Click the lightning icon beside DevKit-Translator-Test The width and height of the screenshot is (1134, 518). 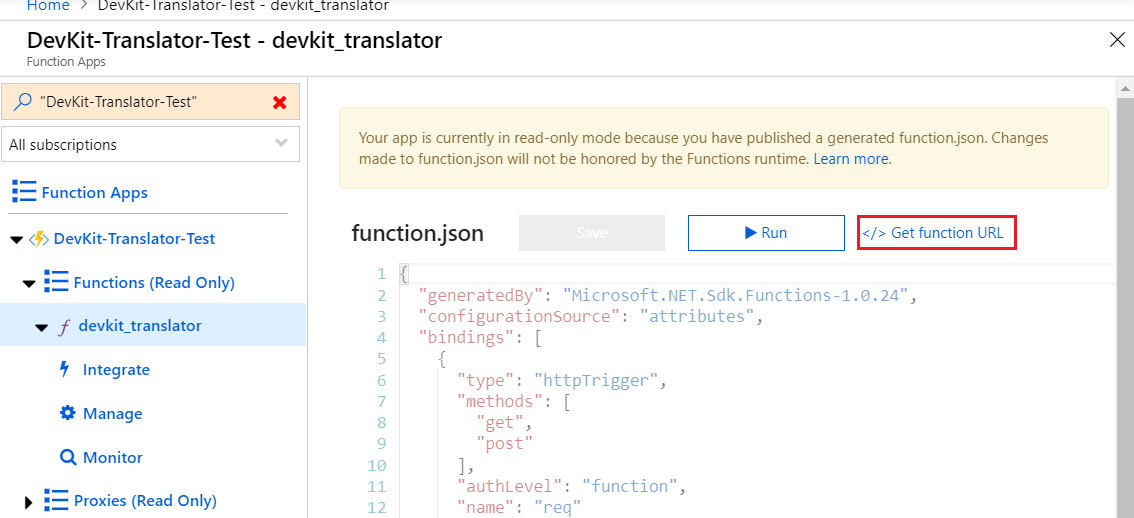[x=38, y=239]
